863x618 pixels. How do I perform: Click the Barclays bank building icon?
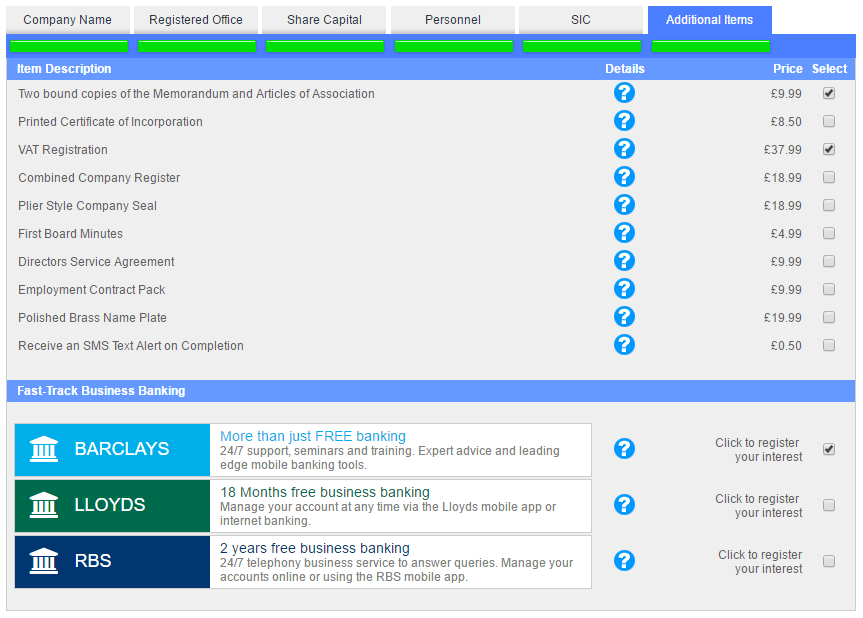43,449
